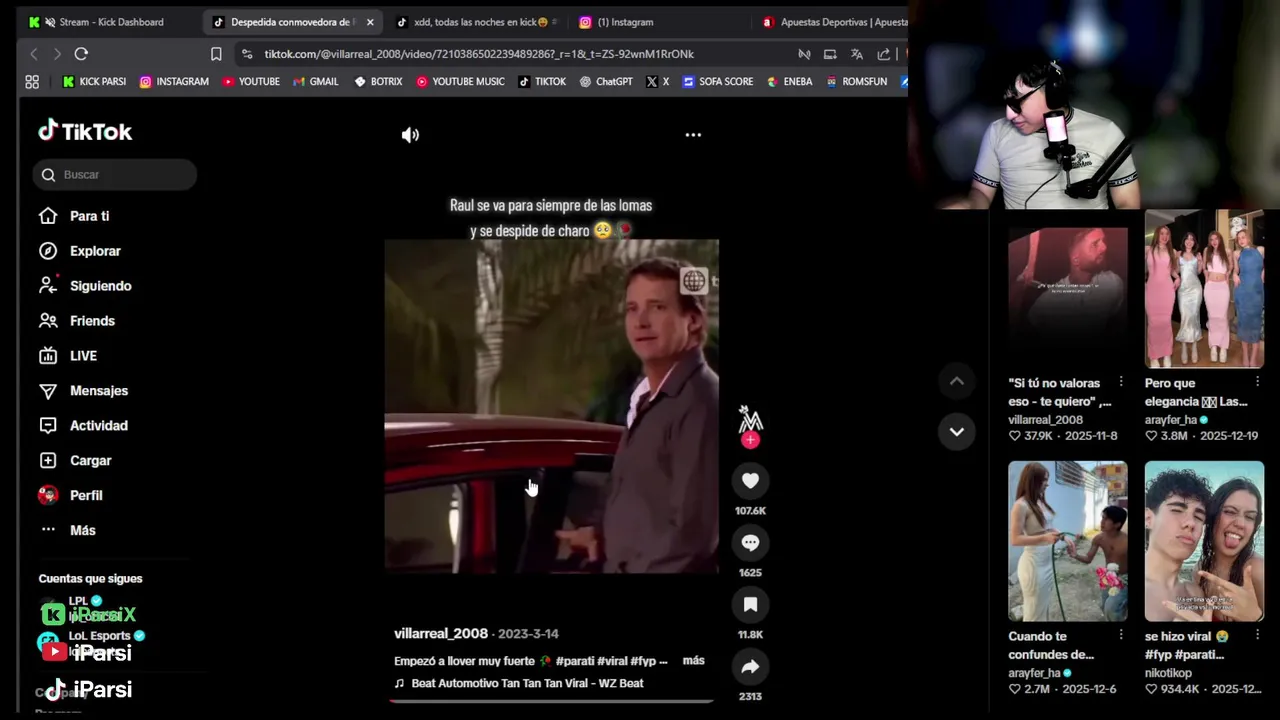Reload the page in browser

coord(81,54)
